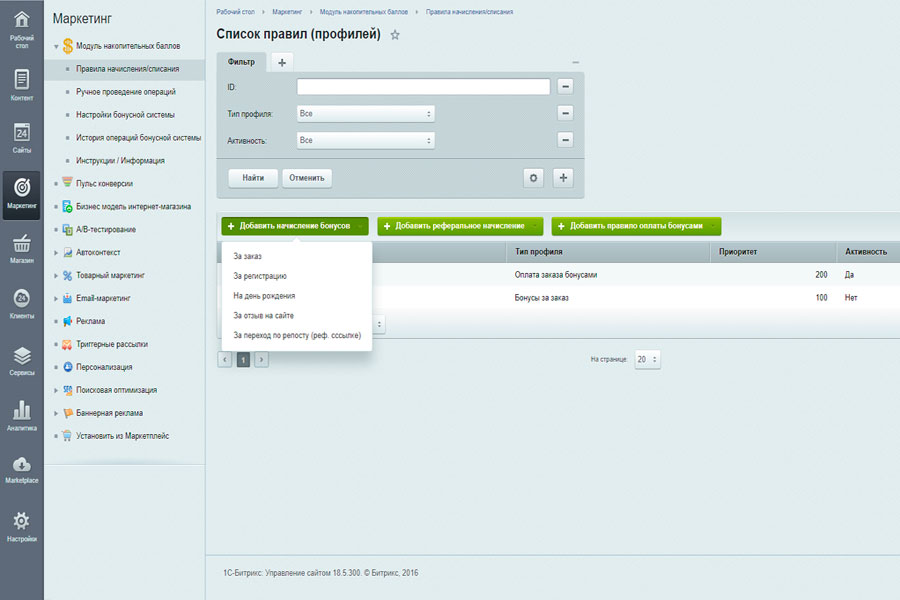Image resolution: width=900 pixels, height=600 pixels.
Task: Add page to favorites with star
Action: [395, 35]
